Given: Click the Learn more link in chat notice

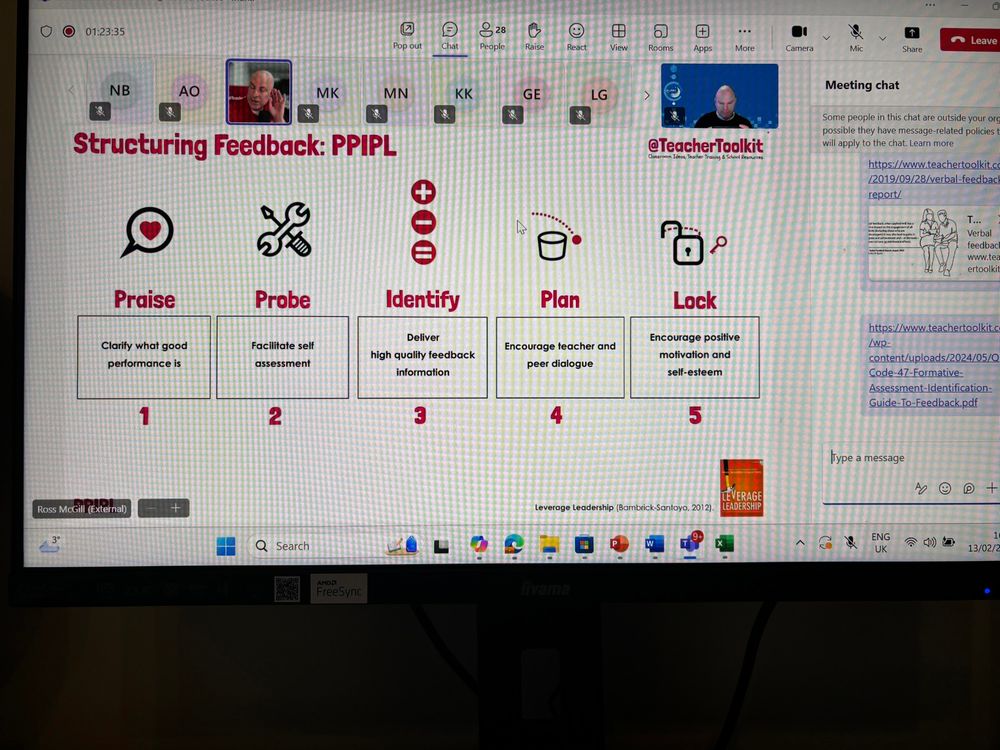Looking at the screenshot, I should [x=931, y=143].
